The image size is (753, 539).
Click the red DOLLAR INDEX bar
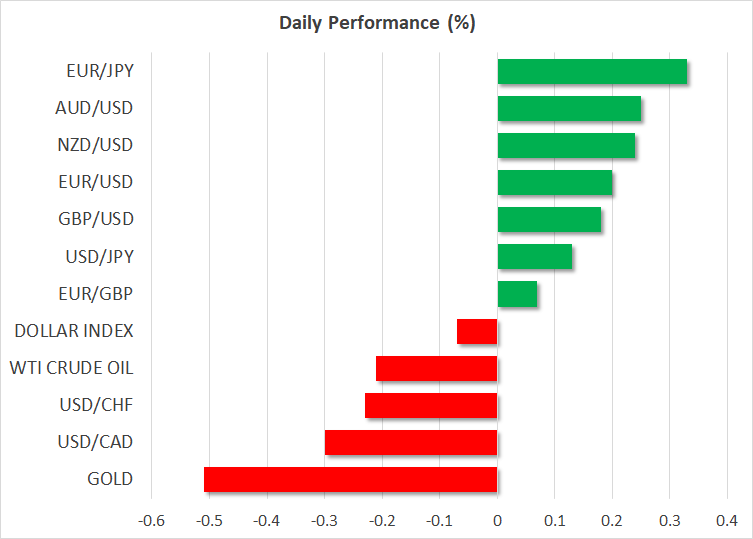coord(477,331)
